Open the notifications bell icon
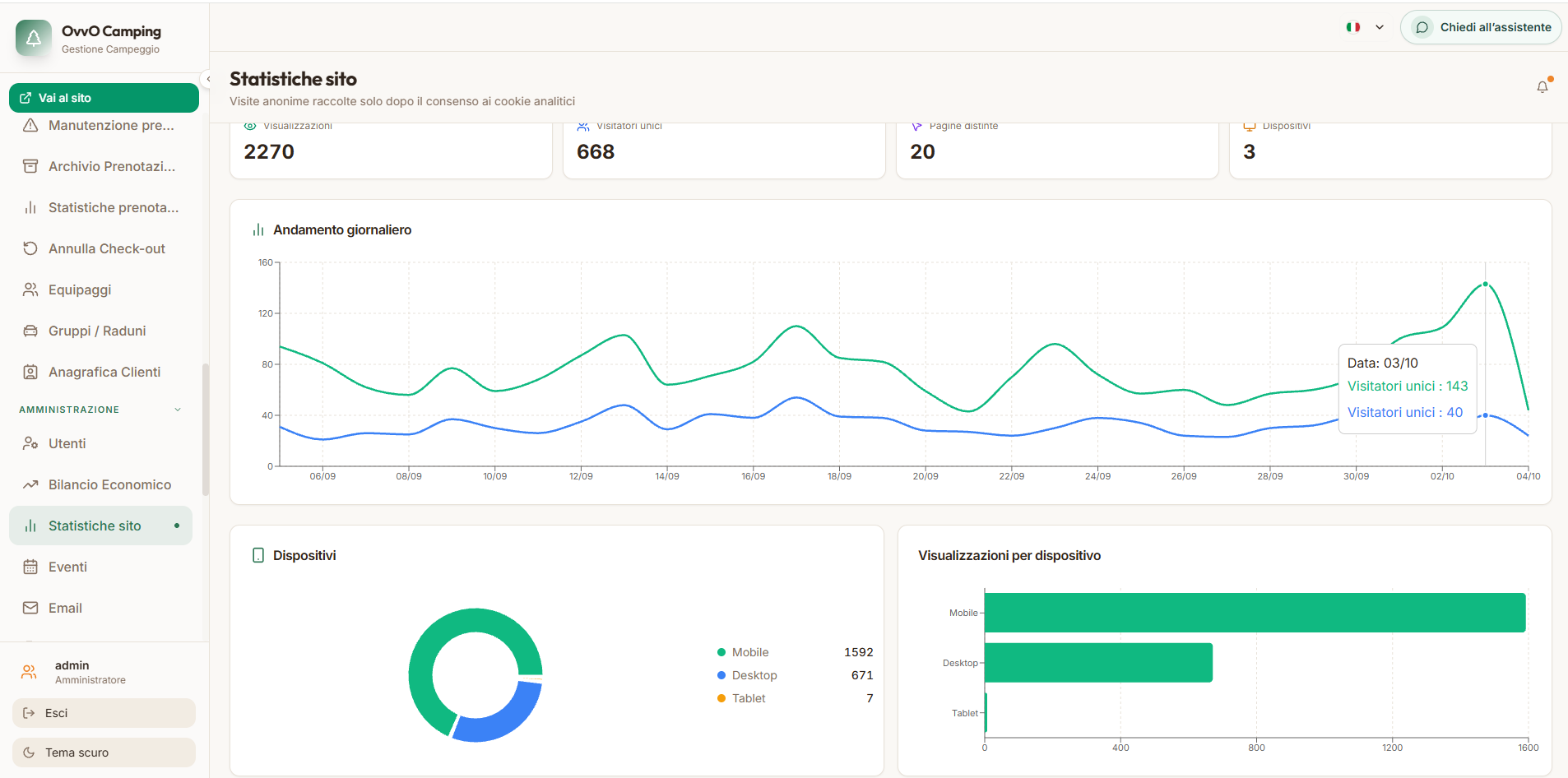Screen dimensions: 1568x778 pyautogui.click(x=1542, y=86)
